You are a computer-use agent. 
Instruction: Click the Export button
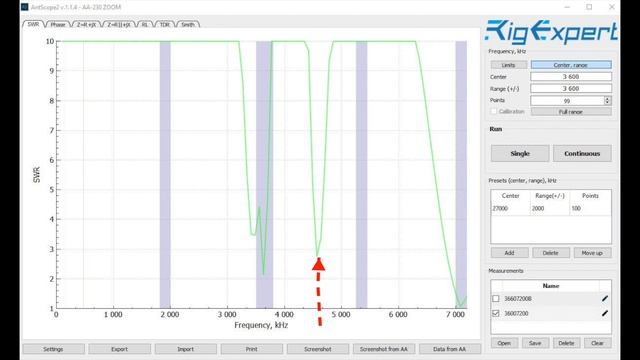(120, 349)
